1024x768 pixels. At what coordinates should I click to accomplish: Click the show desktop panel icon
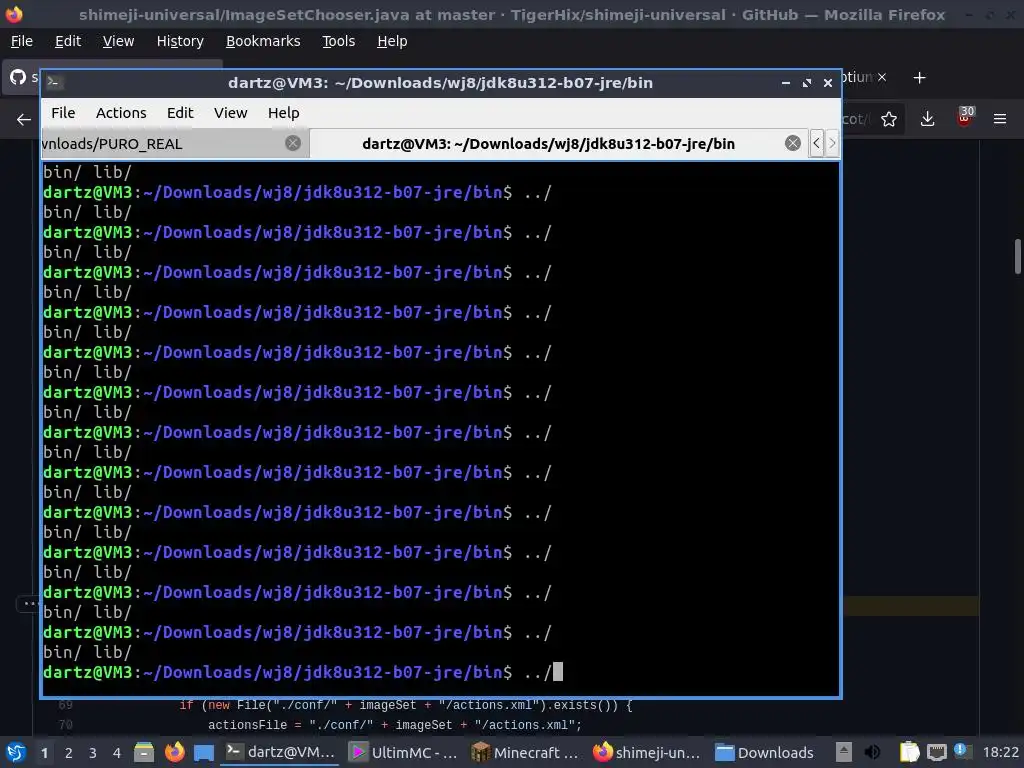204,753
